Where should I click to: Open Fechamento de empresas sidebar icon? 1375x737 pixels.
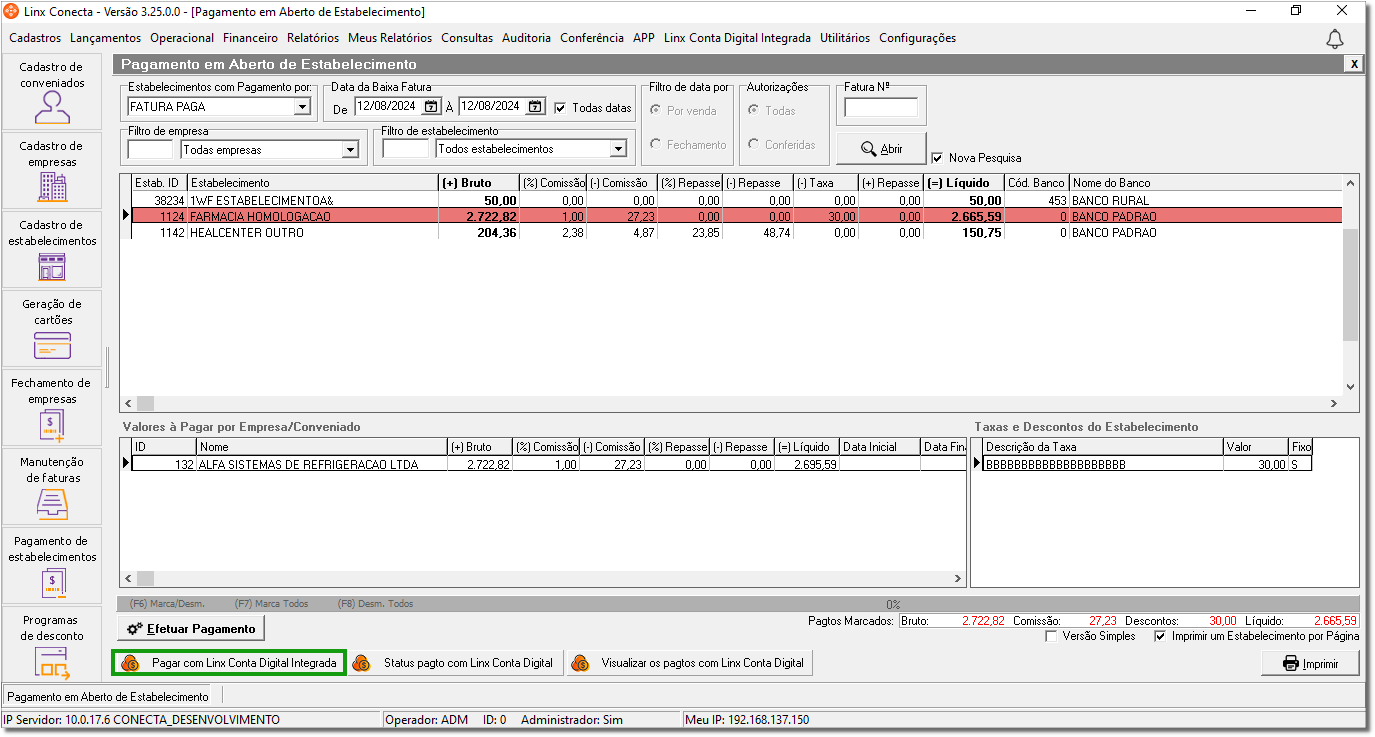coord(52,408)
